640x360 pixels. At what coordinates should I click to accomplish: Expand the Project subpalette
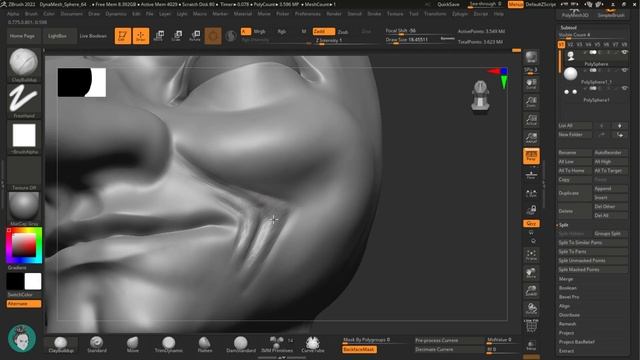click(x=567, y=333)
